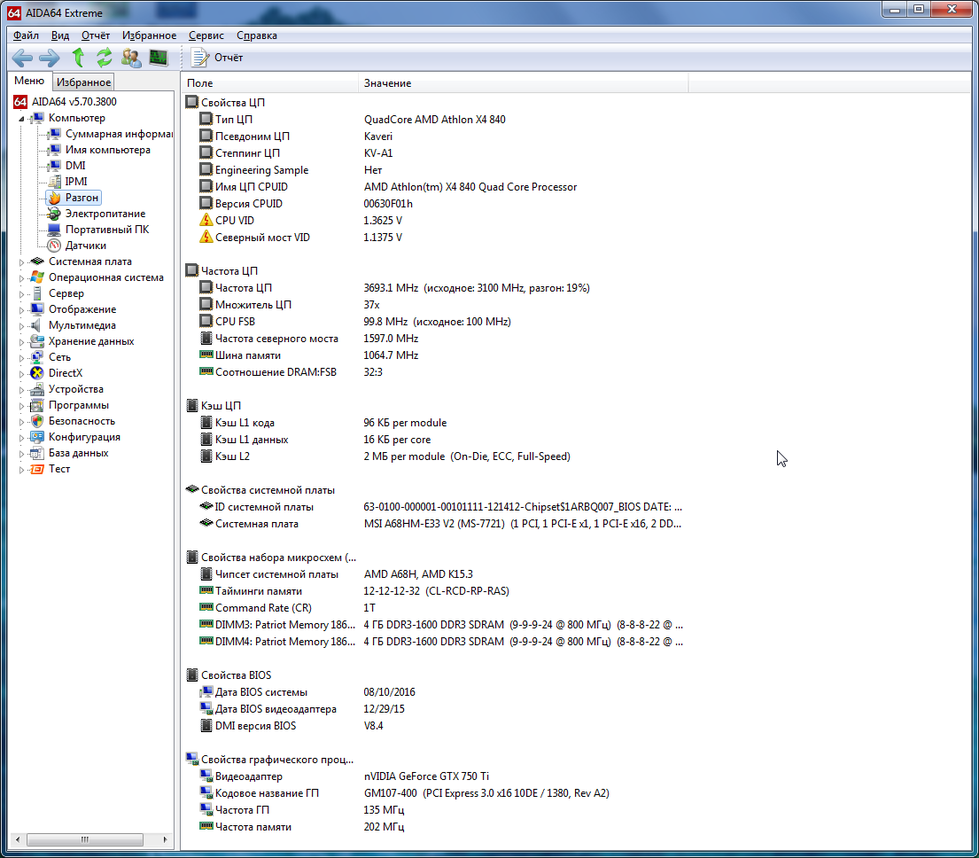Click the Тест benchmark icon
The image size is (979, 858).
37,469
